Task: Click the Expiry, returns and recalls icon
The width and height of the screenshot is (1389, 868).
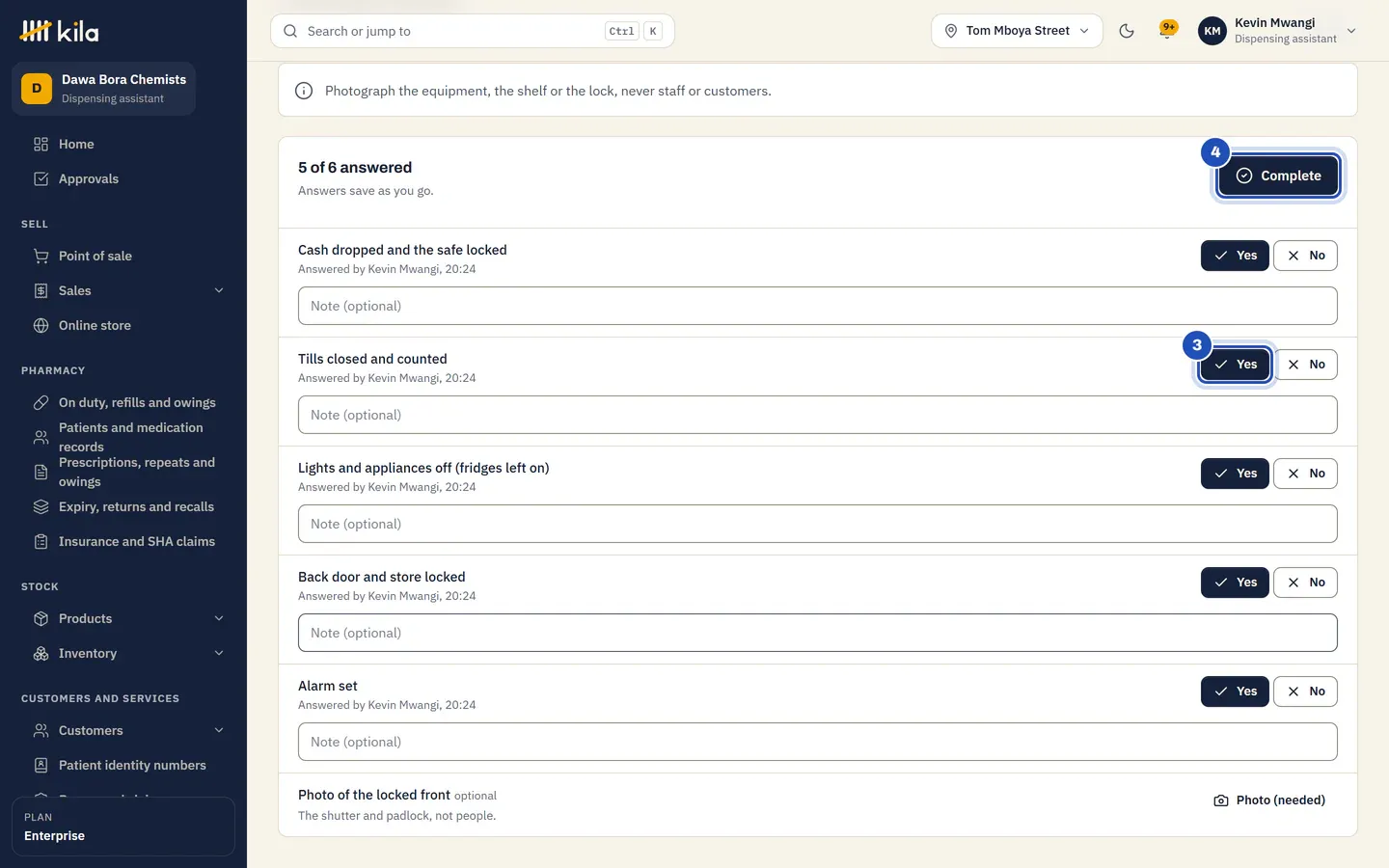Action: (x=41, y=506)
